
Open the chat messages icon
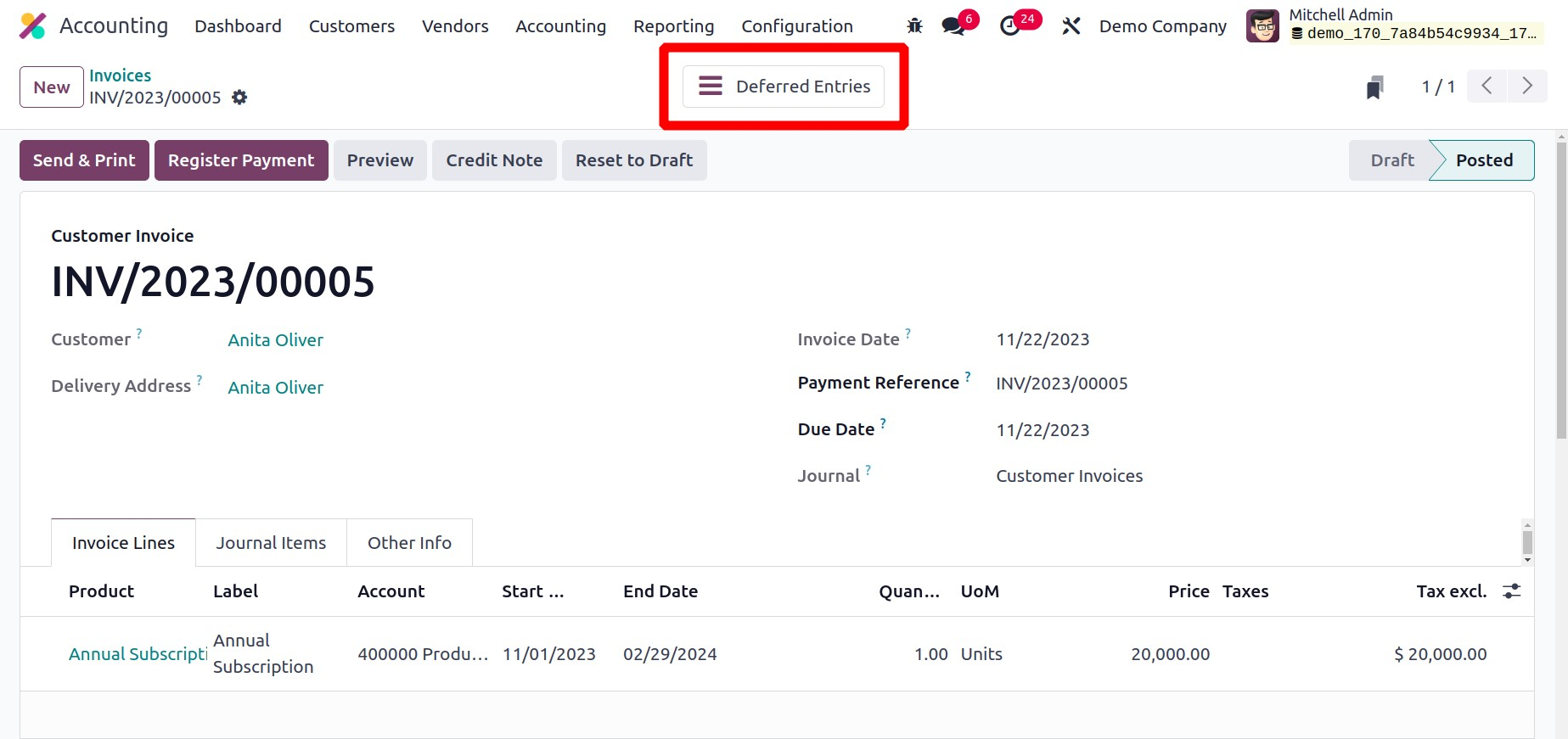tap(953, 26)
